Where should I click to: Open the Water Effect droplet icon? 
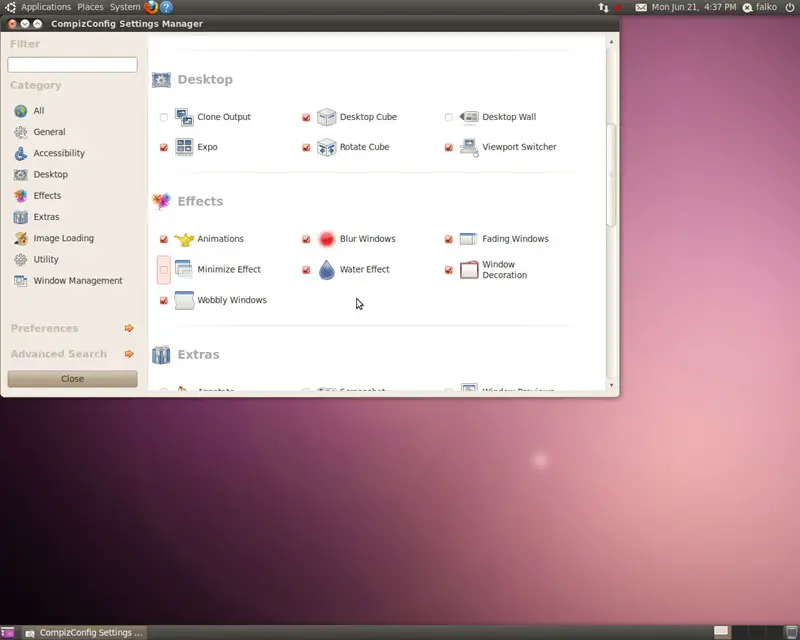327,269
